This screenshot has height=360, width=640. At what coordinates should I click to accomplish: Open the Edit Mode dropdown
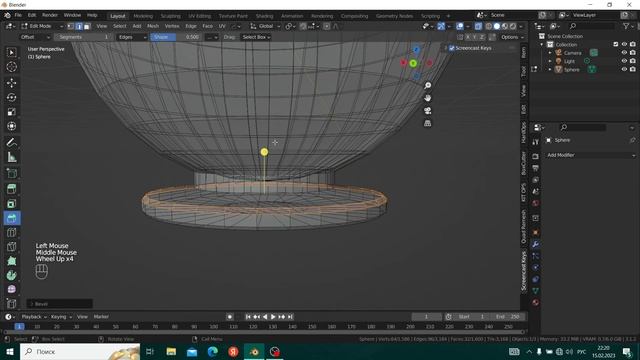(x=42, y=26)
